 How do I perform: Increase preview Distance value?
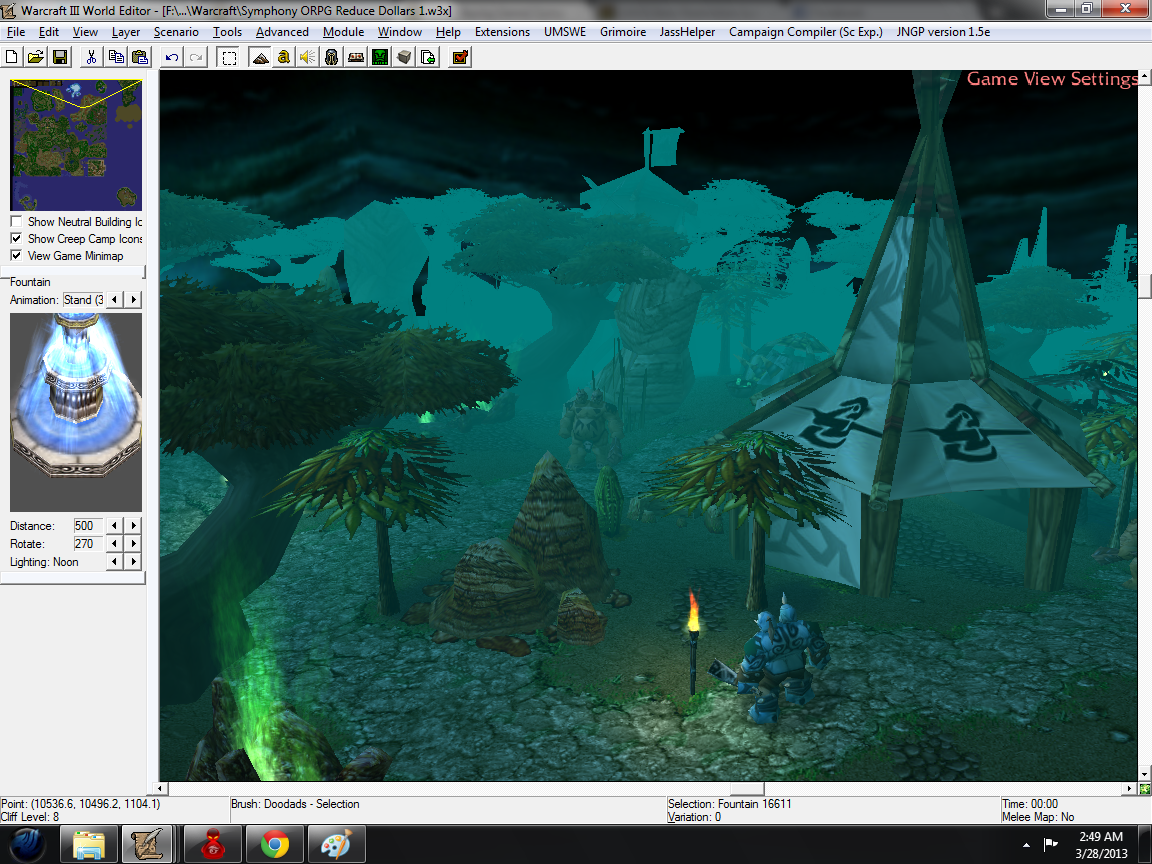[x=133, y=525]
